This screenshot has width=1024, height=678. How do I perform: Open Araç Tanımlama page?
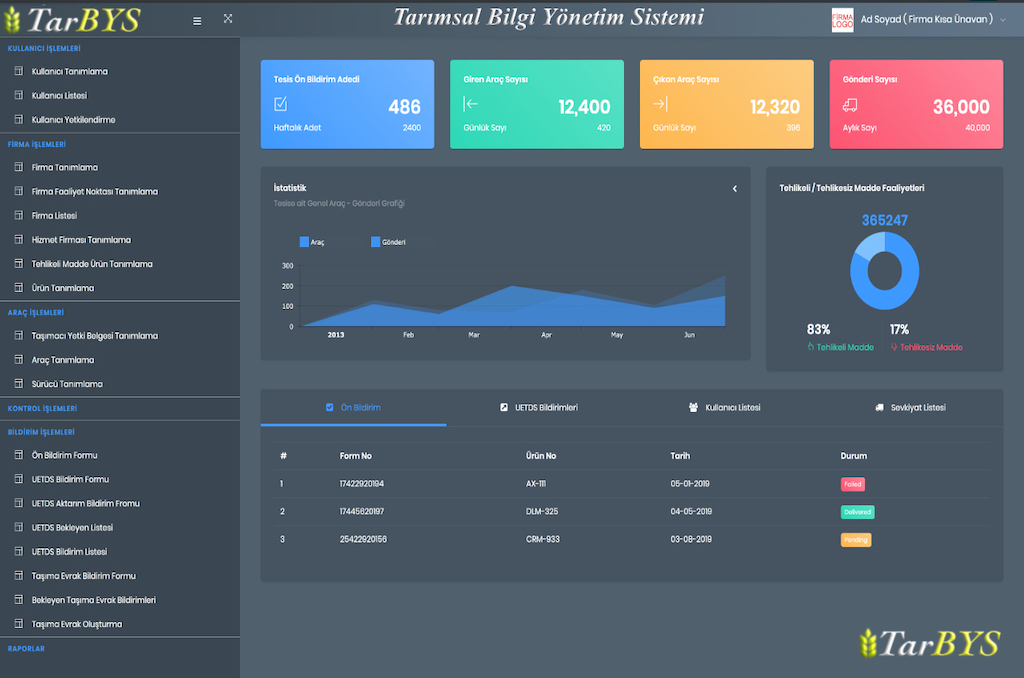pyautogui.click(x=63, y=360)
